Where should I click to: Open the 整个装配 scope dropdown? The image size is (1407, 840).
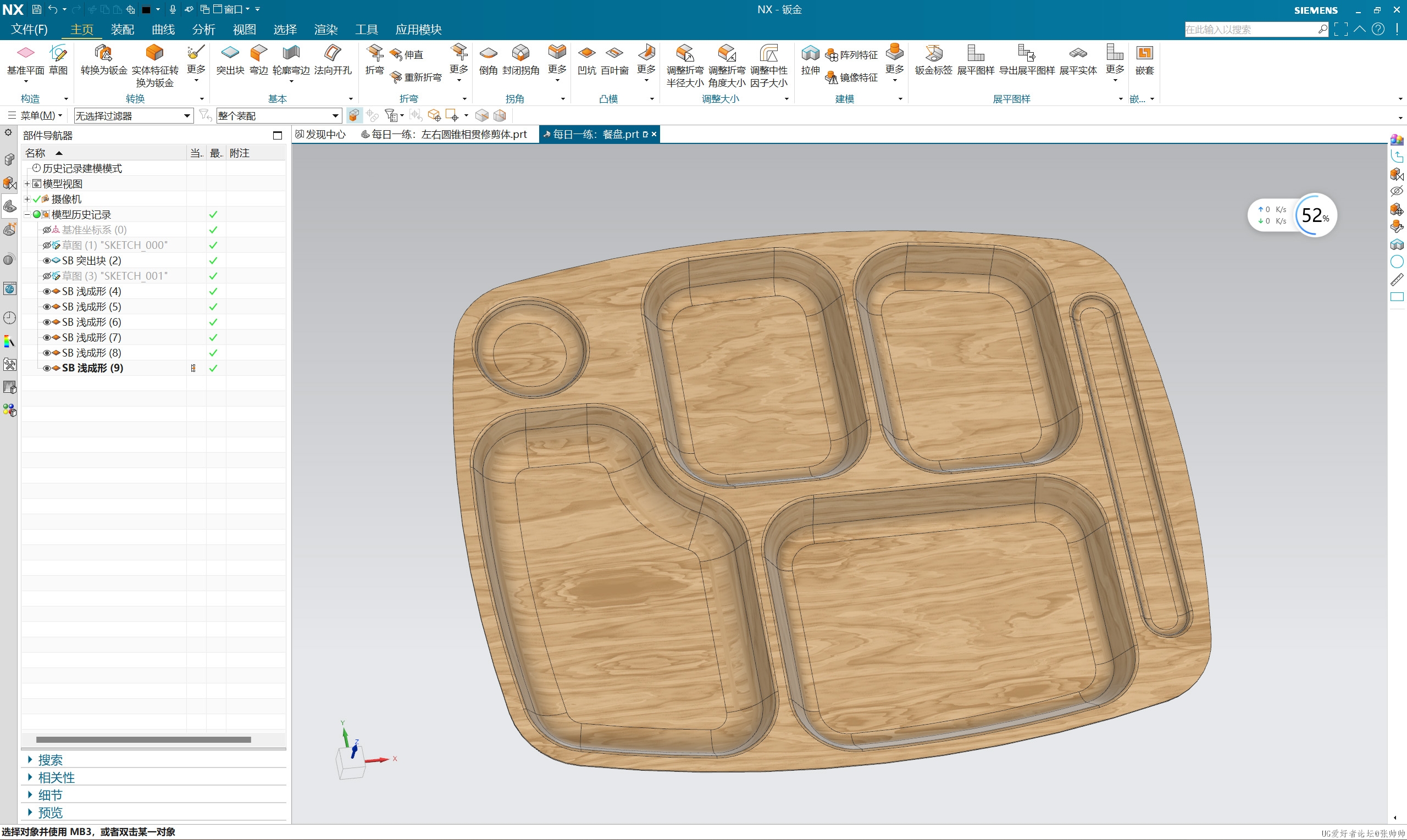279,116
